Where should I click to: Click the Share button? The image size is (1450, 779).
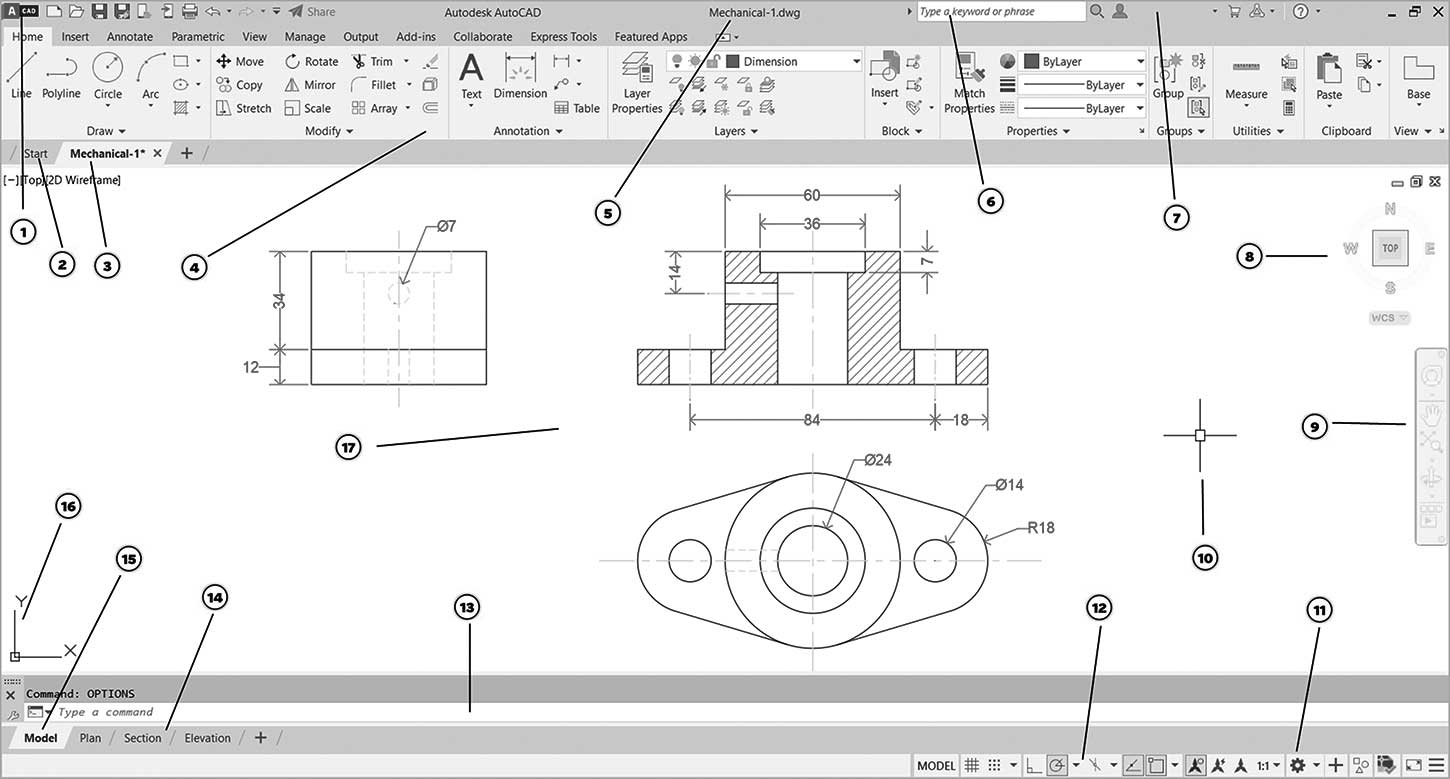312,12
